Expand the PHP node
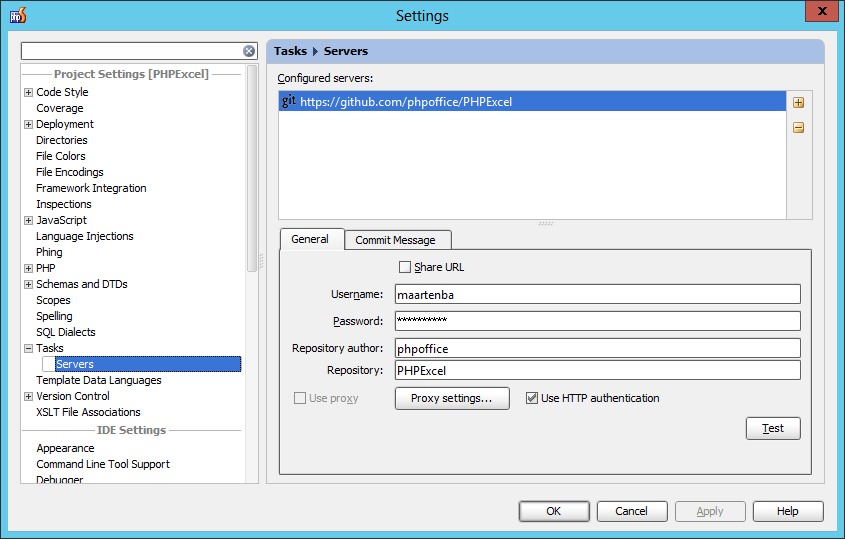The height and width of the screenshot is (539, 845). pyautogui.click(x=29, y=268)
